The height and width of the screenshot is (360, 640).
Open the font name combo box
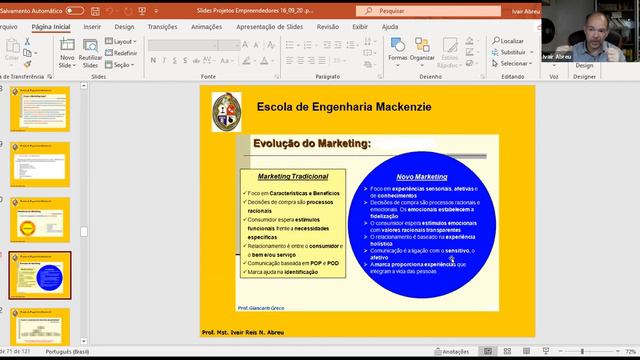(x=182, y=45)
